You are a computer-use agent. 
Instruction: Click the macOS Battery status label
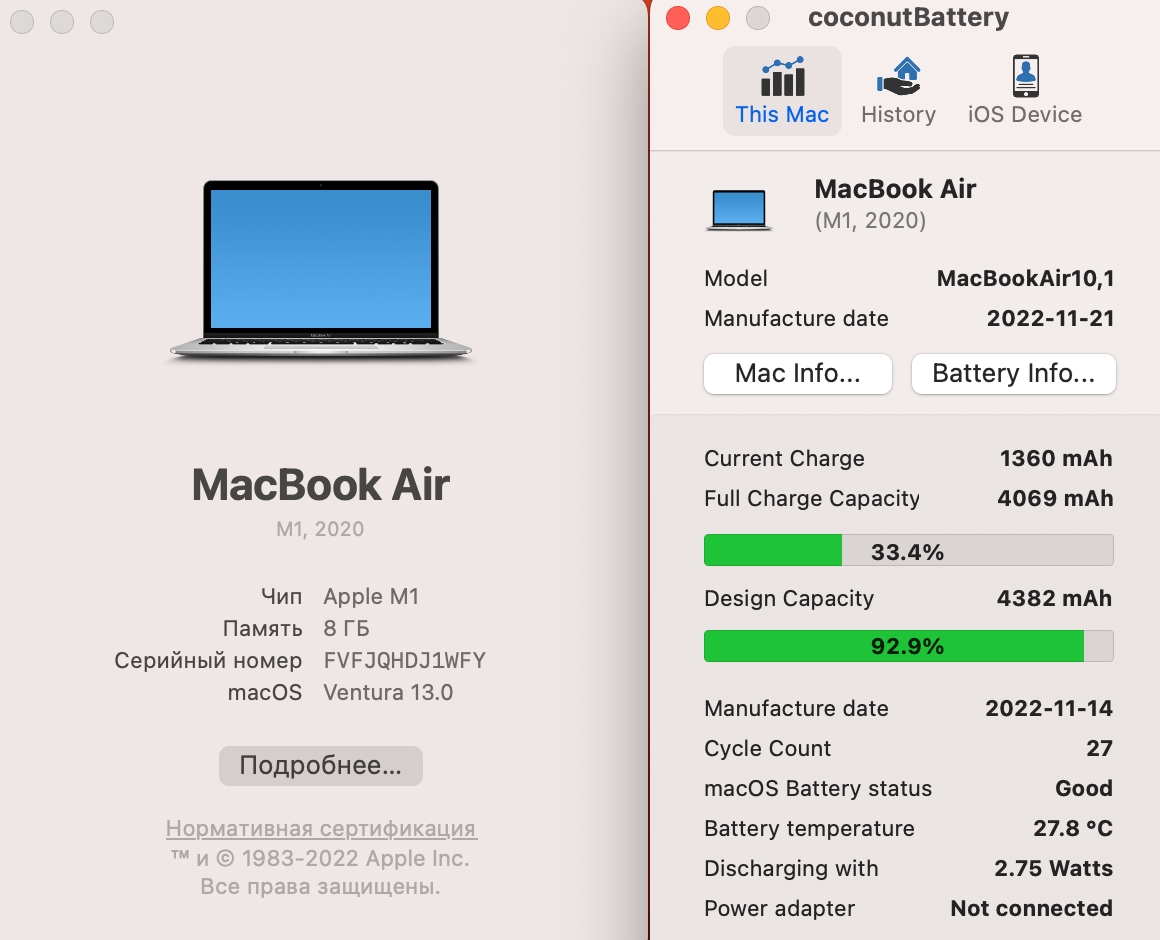tap(817, 788)
